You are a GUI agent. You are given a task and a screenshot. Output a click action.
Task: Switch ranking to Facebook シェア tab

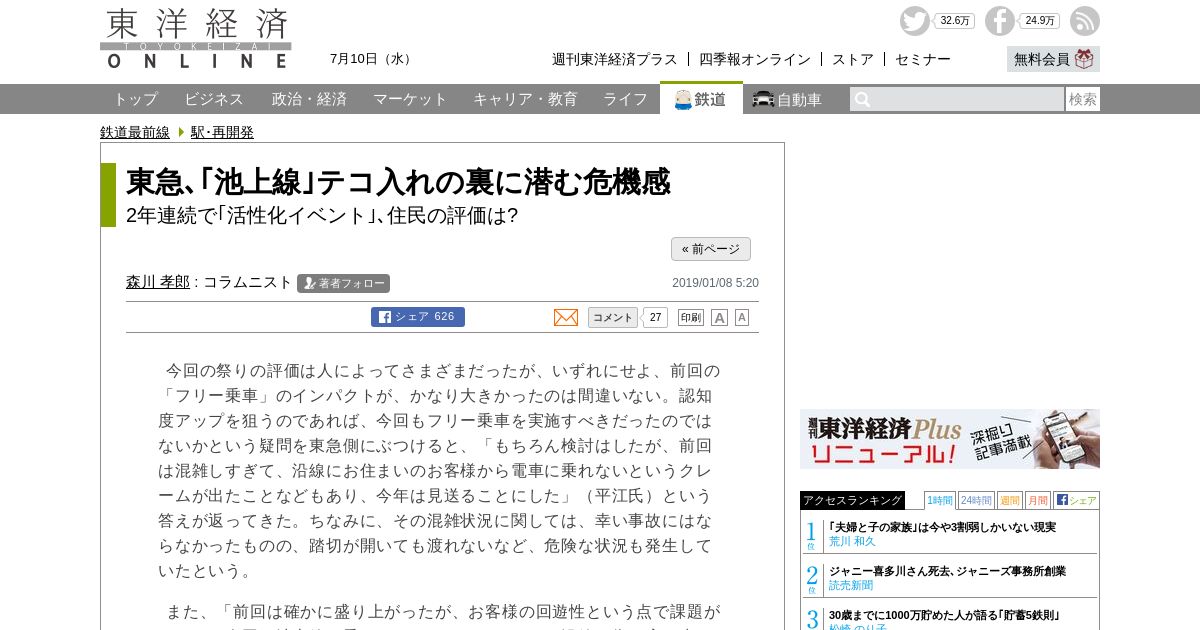[x=1076, y=500]
